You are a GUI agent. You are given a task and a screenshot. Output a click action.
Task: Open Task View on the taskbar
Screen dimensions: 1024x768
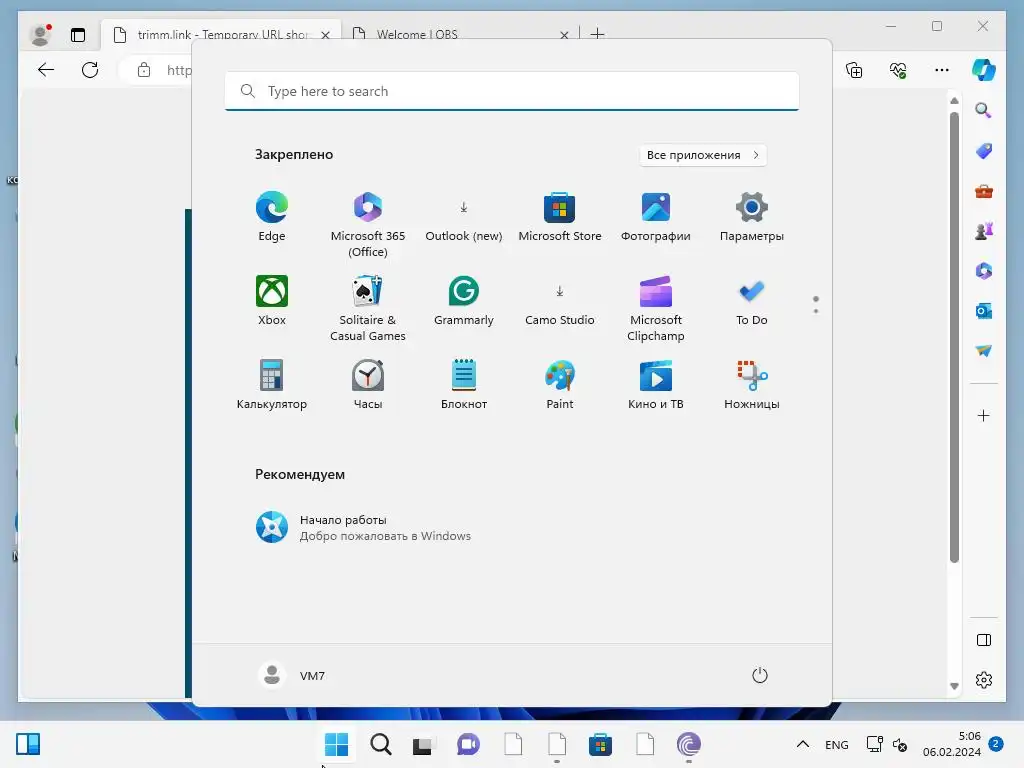click(x=423, y=745)
